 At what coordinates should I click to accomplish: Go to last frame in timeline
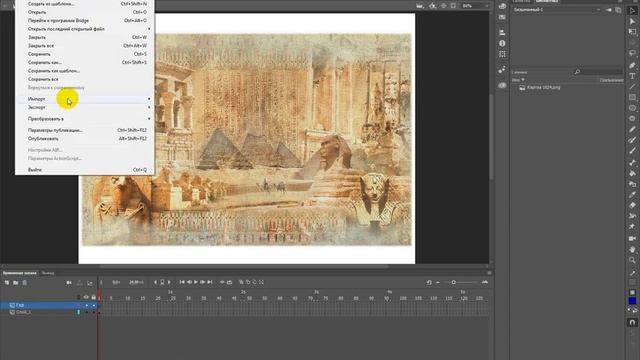[210, 282]
